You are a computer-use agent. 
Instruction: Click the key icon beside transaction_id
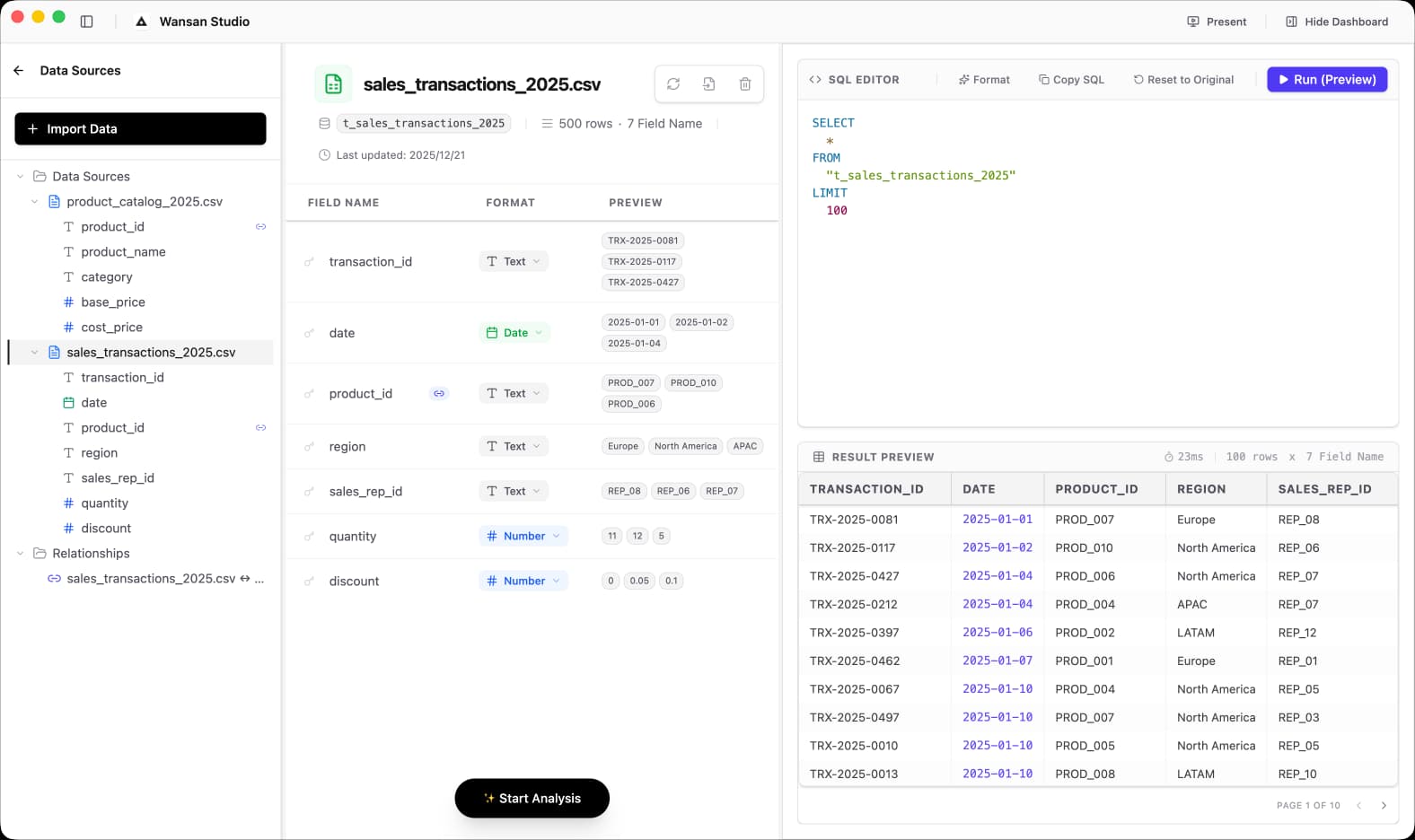309,262
